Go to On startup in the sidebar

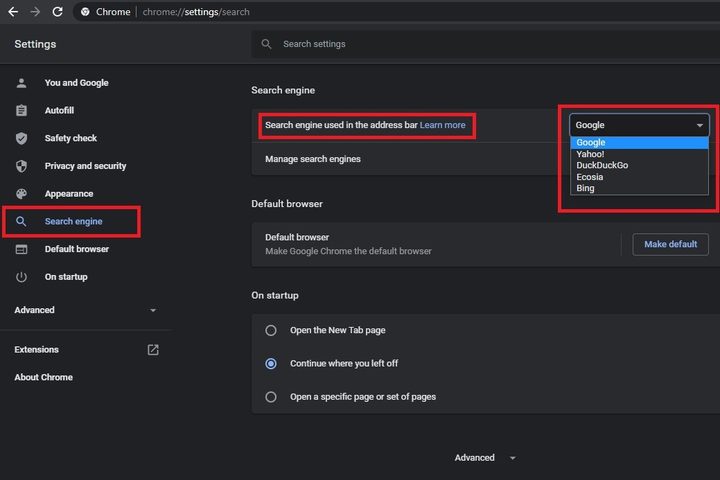tap(66, 277)
